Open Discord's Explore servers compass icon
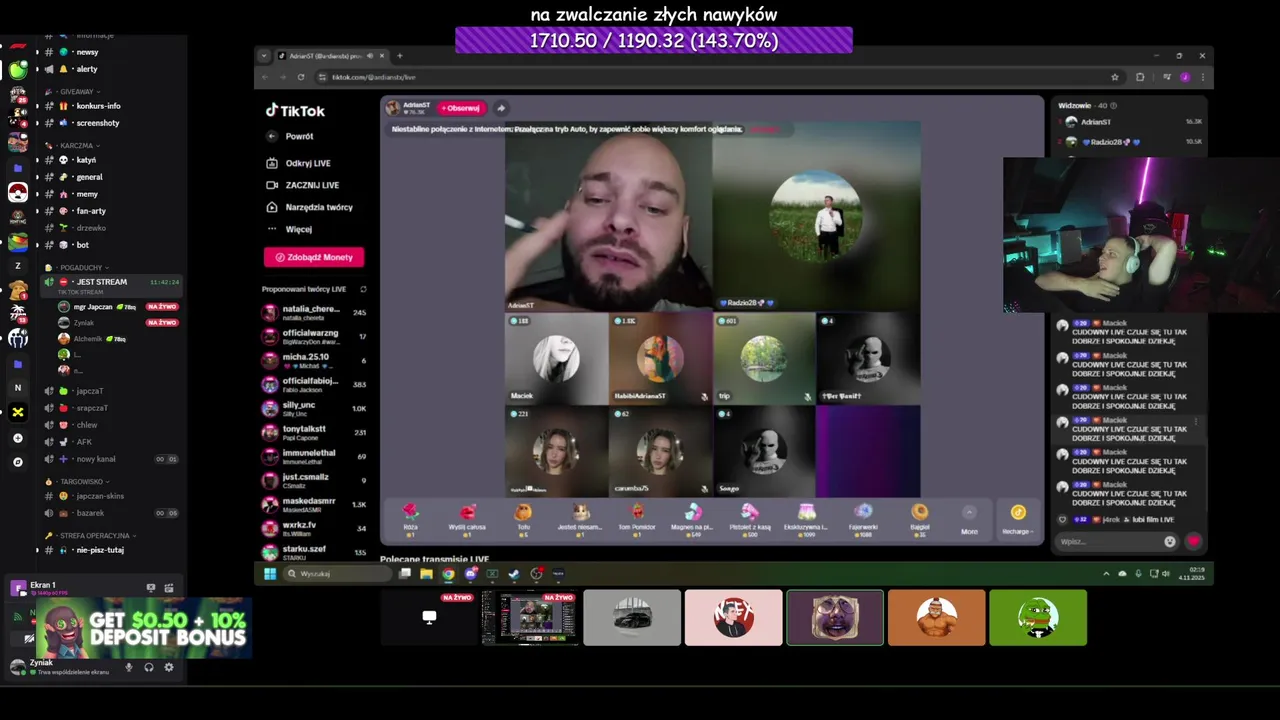 click(x=18, y=462)
